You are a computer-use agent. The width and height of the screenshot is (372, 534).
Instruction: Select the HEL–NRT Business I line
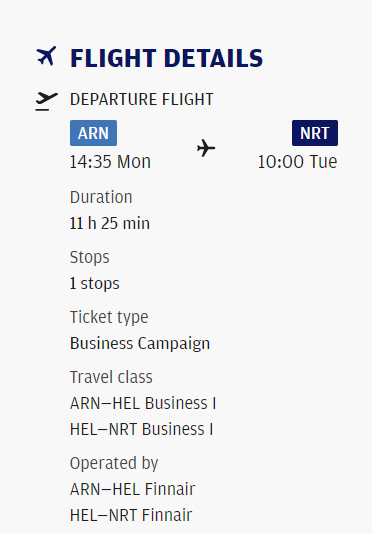pos(141,429)
